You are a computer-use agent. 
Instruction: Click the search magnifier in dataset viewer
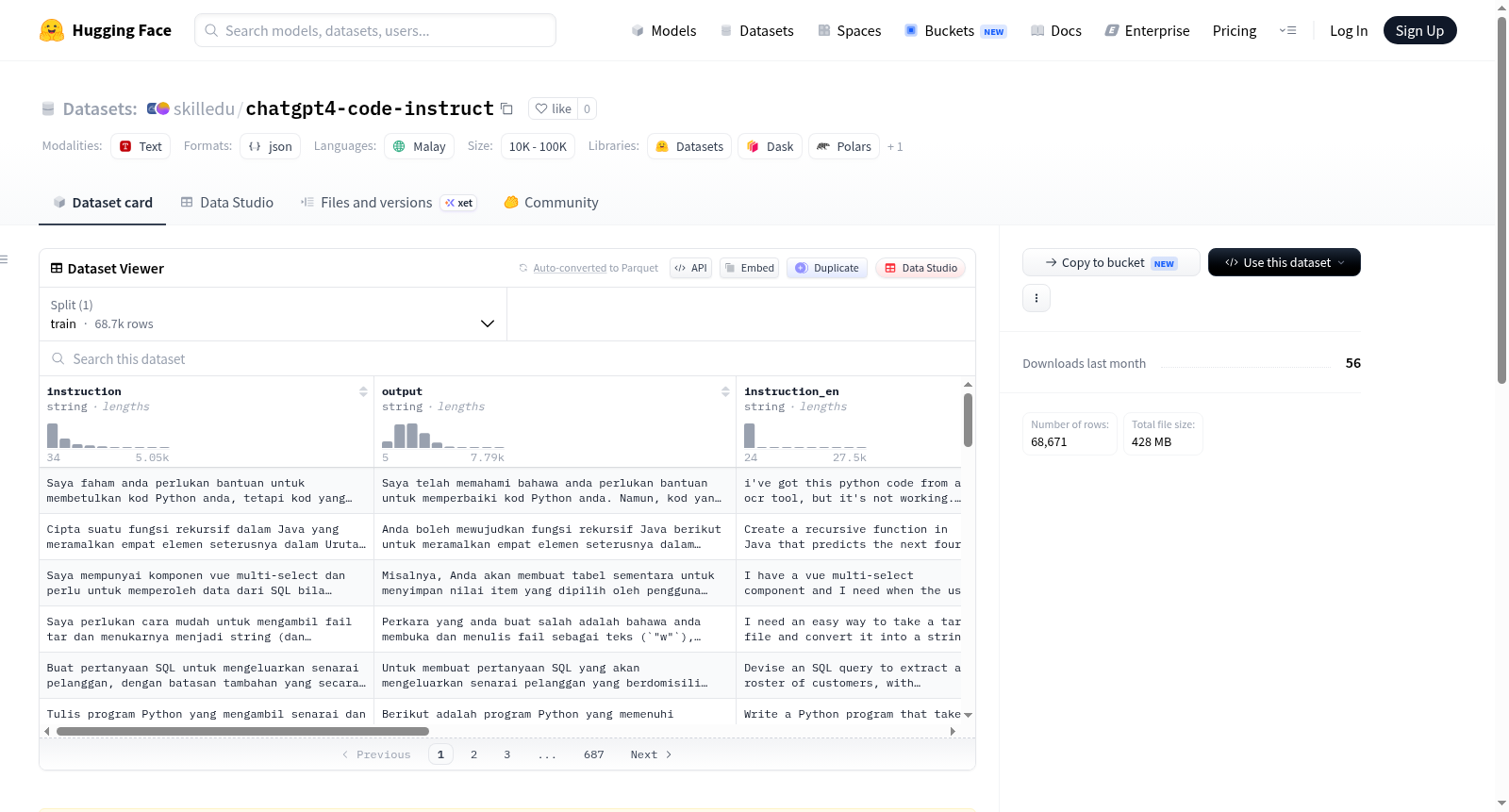pos(58,358)
